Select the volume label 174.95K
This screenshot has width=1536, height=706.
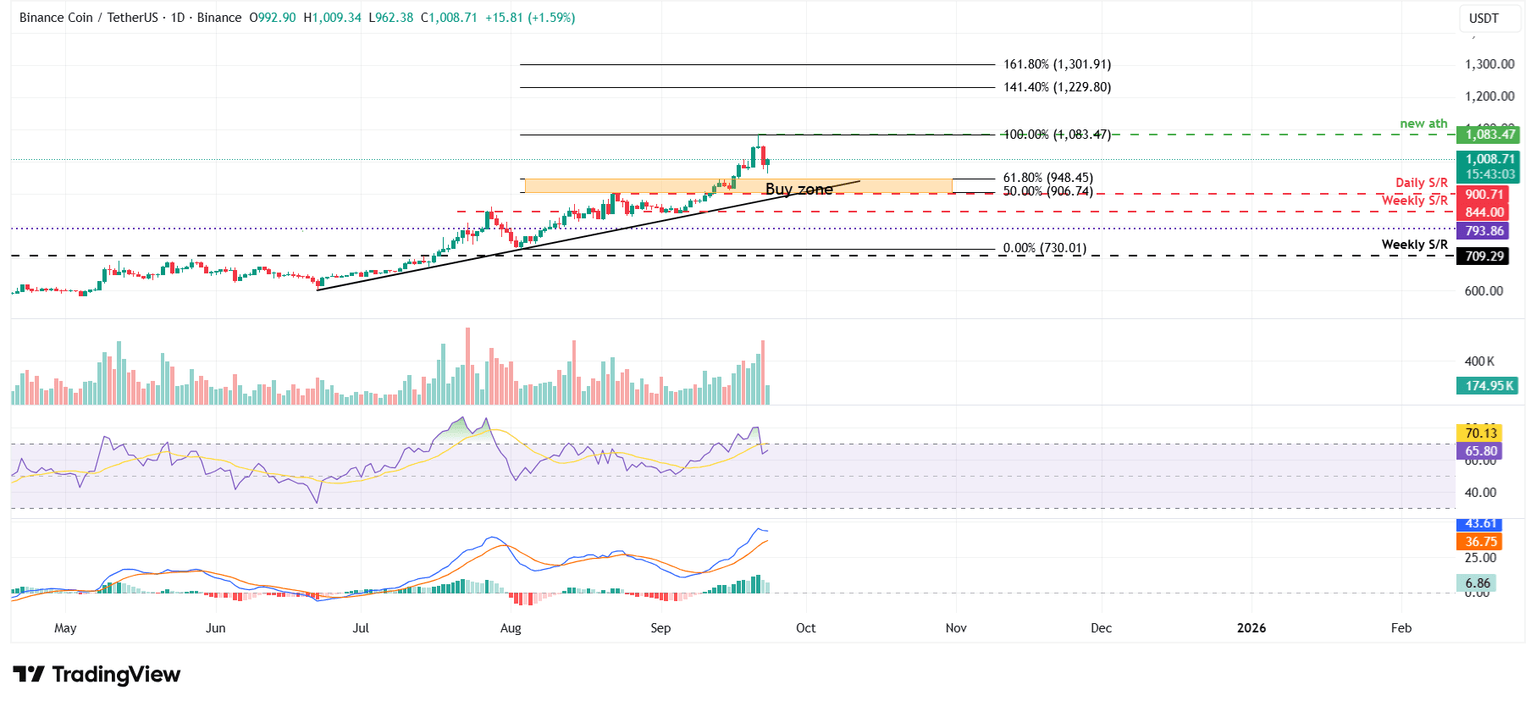(x=1487, y=385)
